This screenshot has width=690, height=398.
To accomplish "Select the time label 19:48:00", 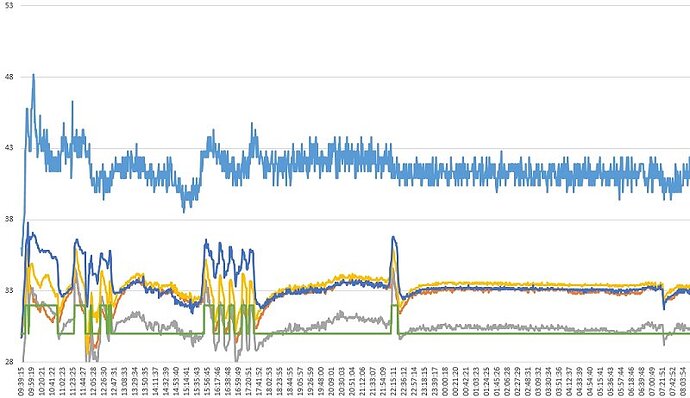I will tap(321, 382).
